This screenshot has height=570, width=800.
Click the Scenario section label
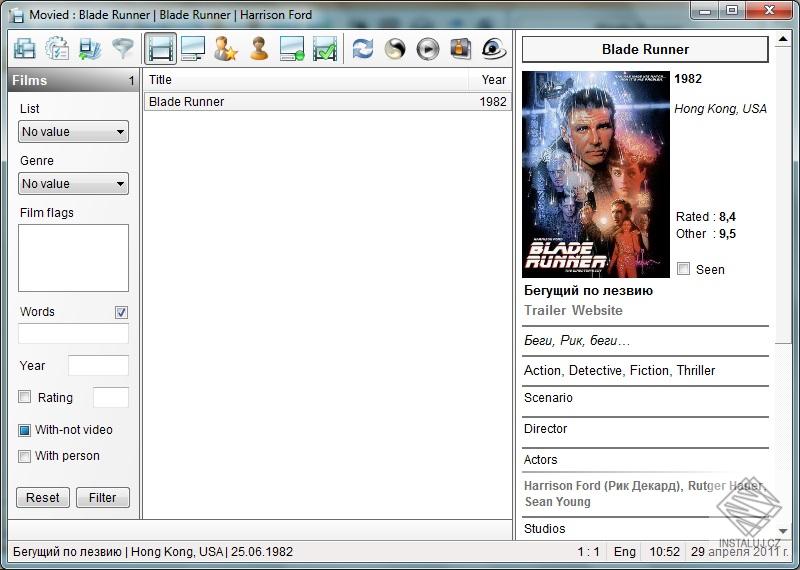548,398
